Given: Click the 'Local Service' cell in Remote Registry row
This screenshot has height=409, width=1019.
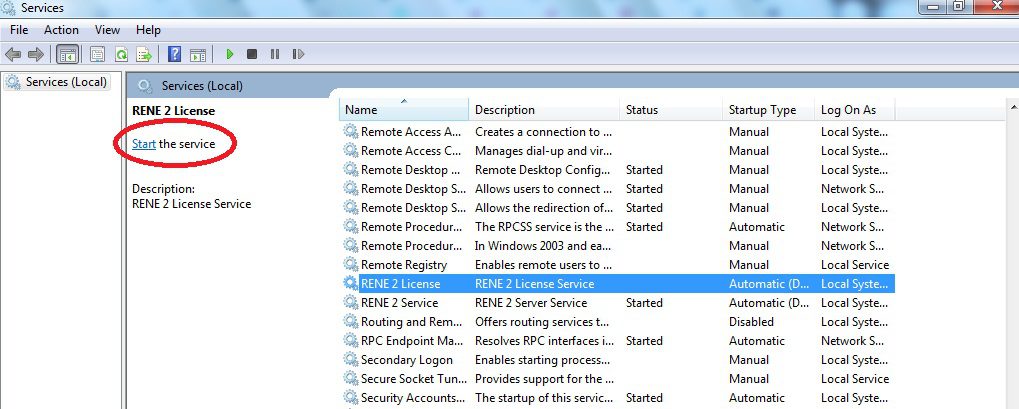Looking at the screenshot, I should tap(855, 265).
